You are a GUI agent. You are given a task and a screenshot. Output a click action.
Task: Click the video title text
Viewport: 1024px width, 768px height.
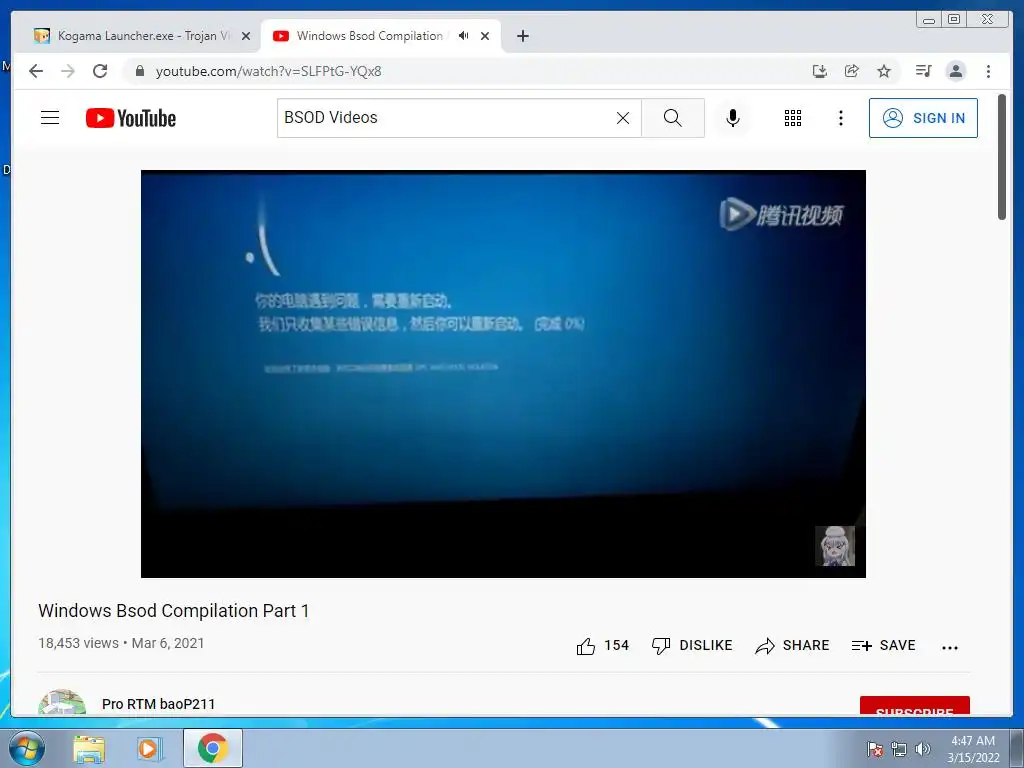[173, 611]
